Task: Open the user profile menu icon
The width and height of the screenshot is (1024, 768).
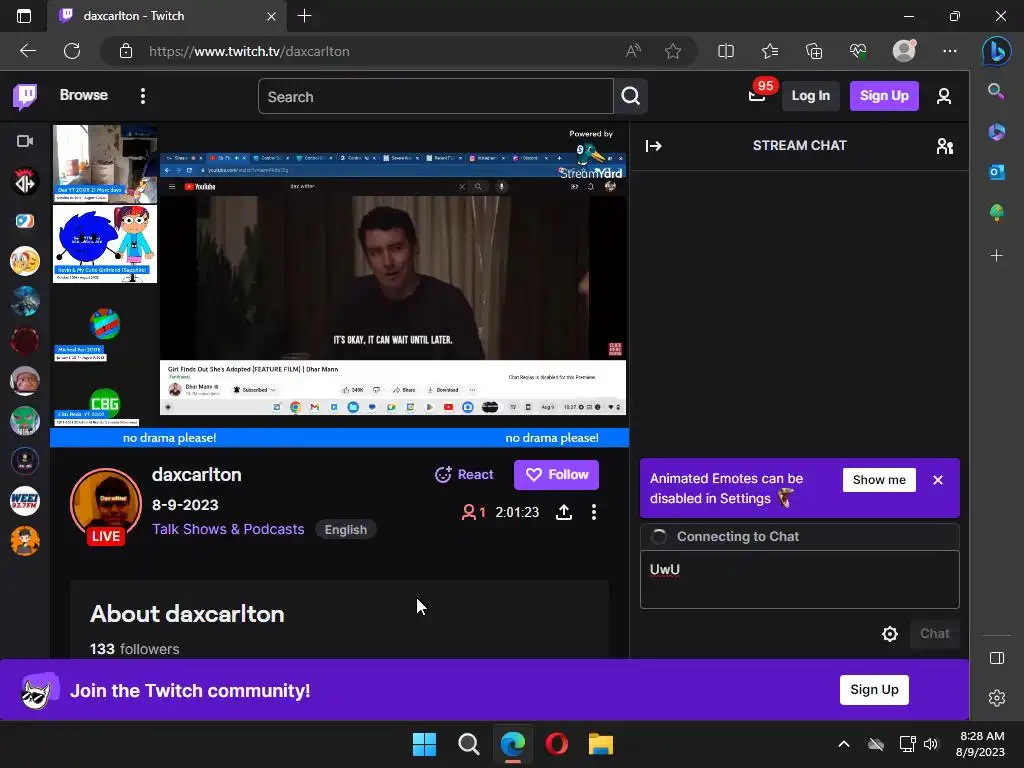Action: (943, 97)
